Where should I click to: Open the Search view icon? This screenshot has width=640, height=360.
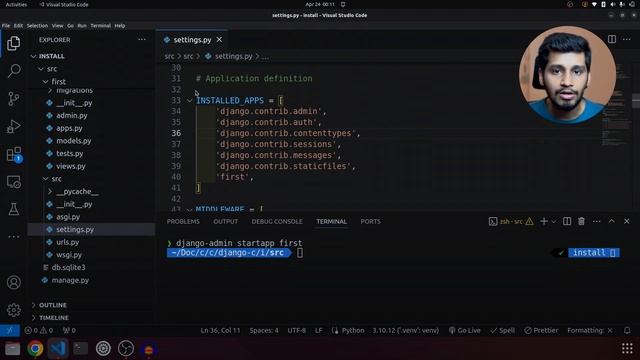[13, 71]
